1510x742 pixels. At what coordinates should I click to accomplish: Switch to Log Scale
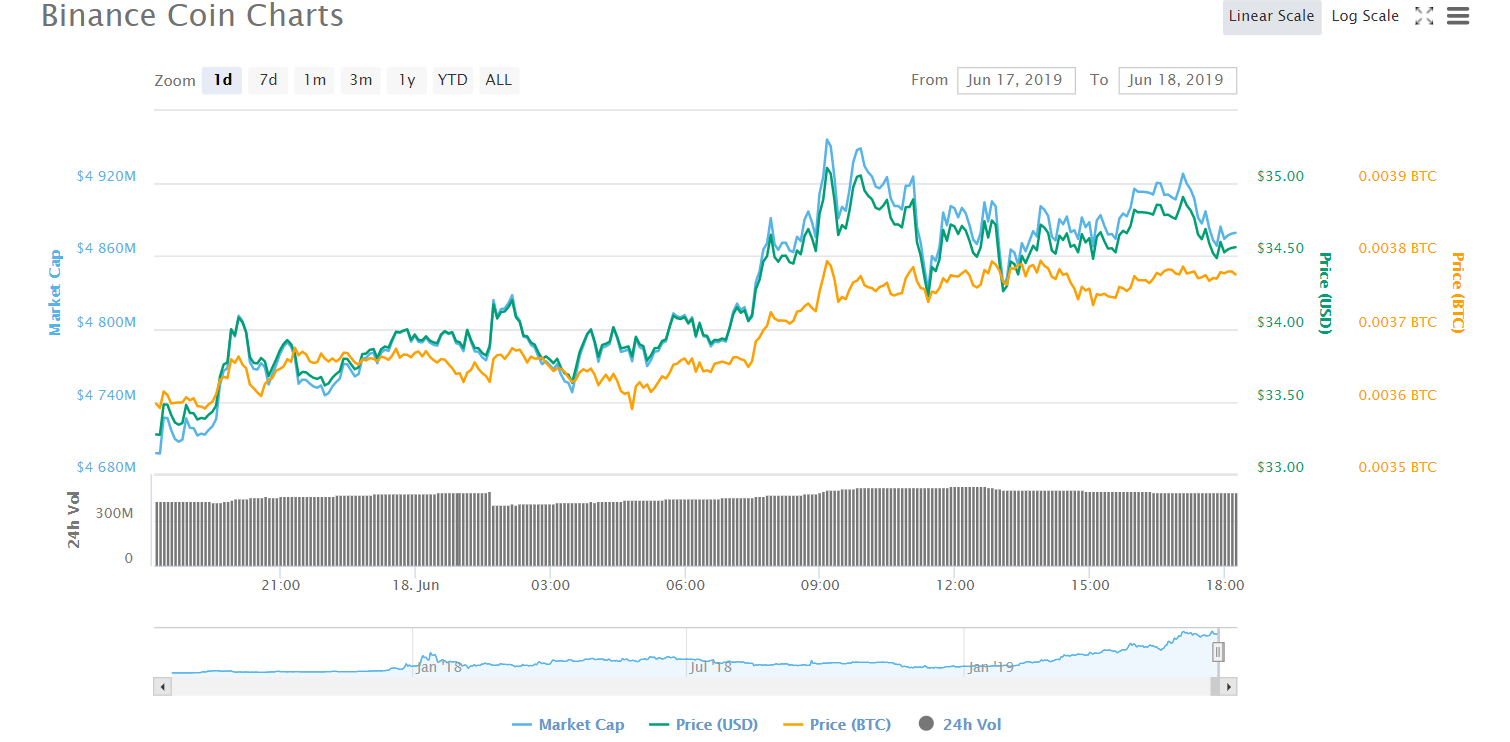tap(1365, 16)
